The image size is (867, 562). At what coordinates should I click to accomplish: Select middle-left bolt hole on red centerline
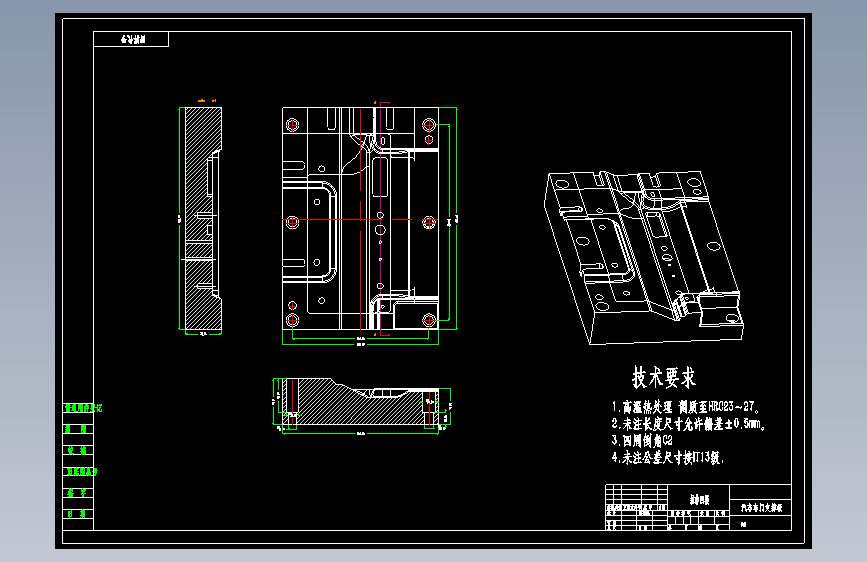click(x=293, y=222)
